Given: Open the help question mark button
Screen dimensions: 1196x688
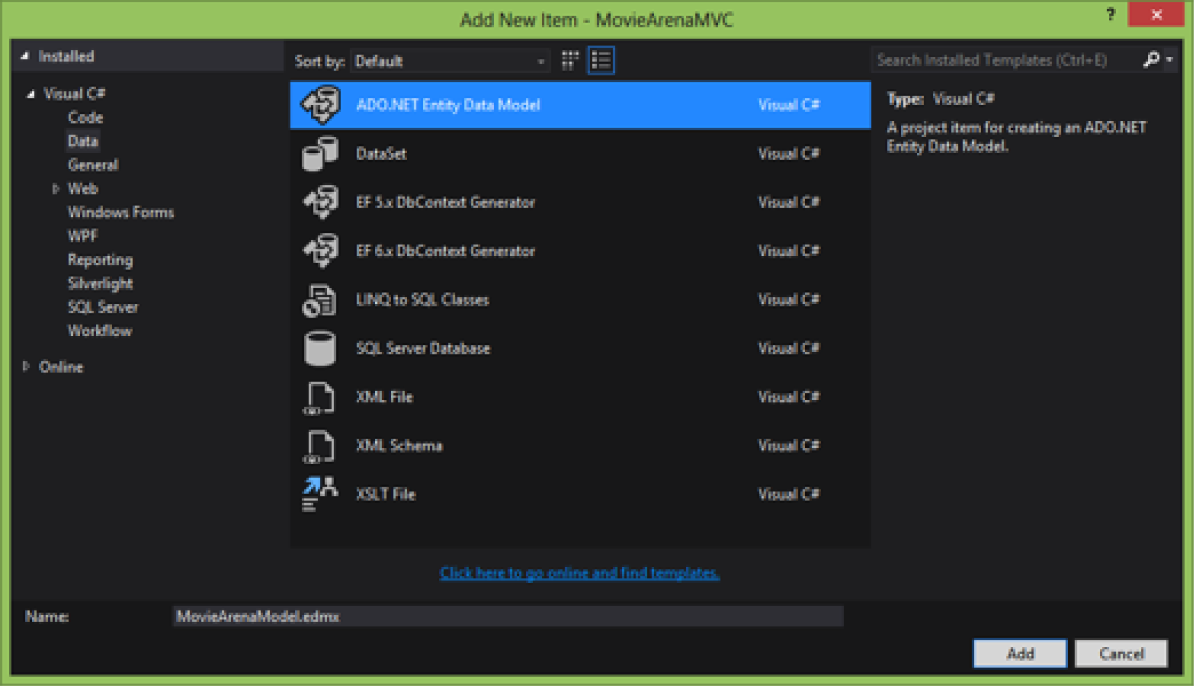Looking at the screenshot, I should tap(1111, 14).
